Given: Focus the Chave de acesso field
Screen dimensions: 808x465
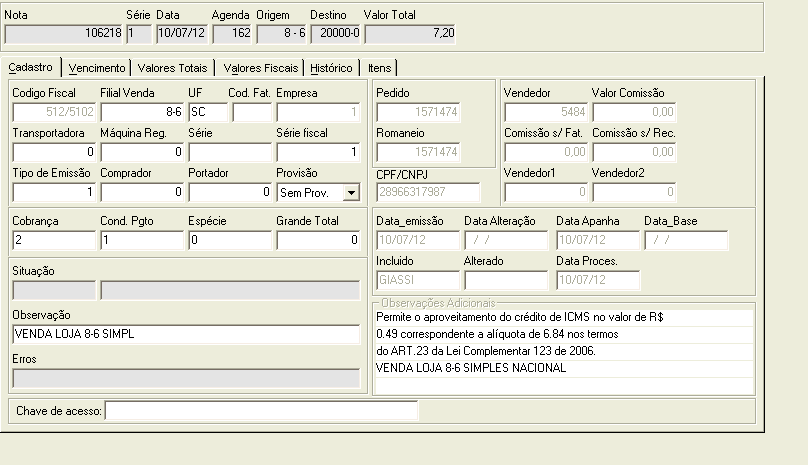Looking at the screenshot, I should [x=261, y=411].
